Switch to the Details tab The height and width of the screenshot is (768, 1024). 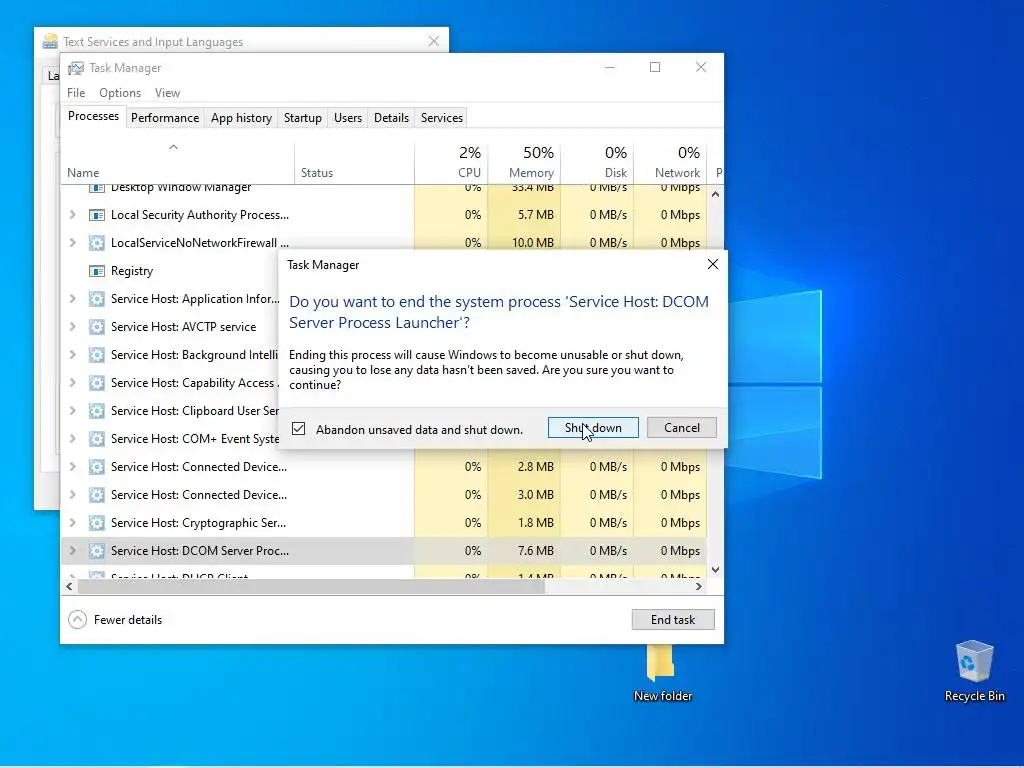coord(391,118)
